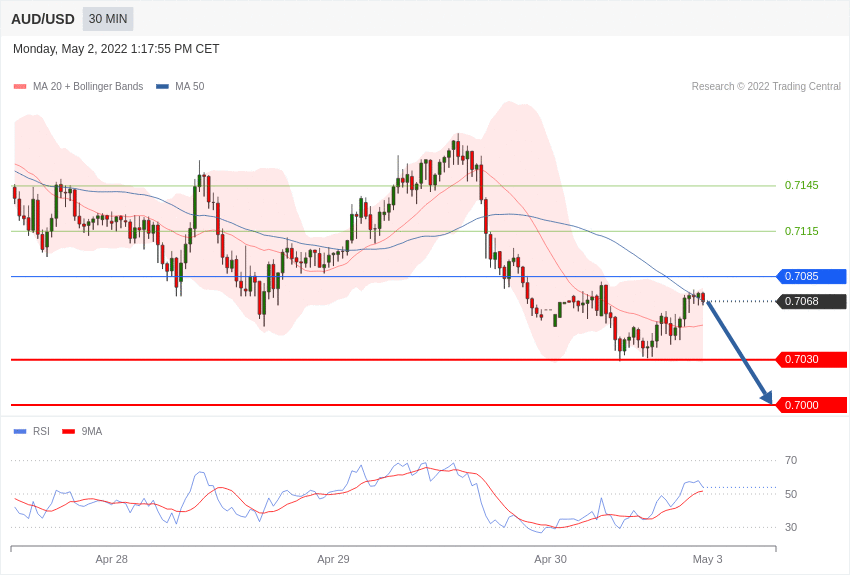
Task: Click the RSI 50 axis label
Action: pos(791,494)
